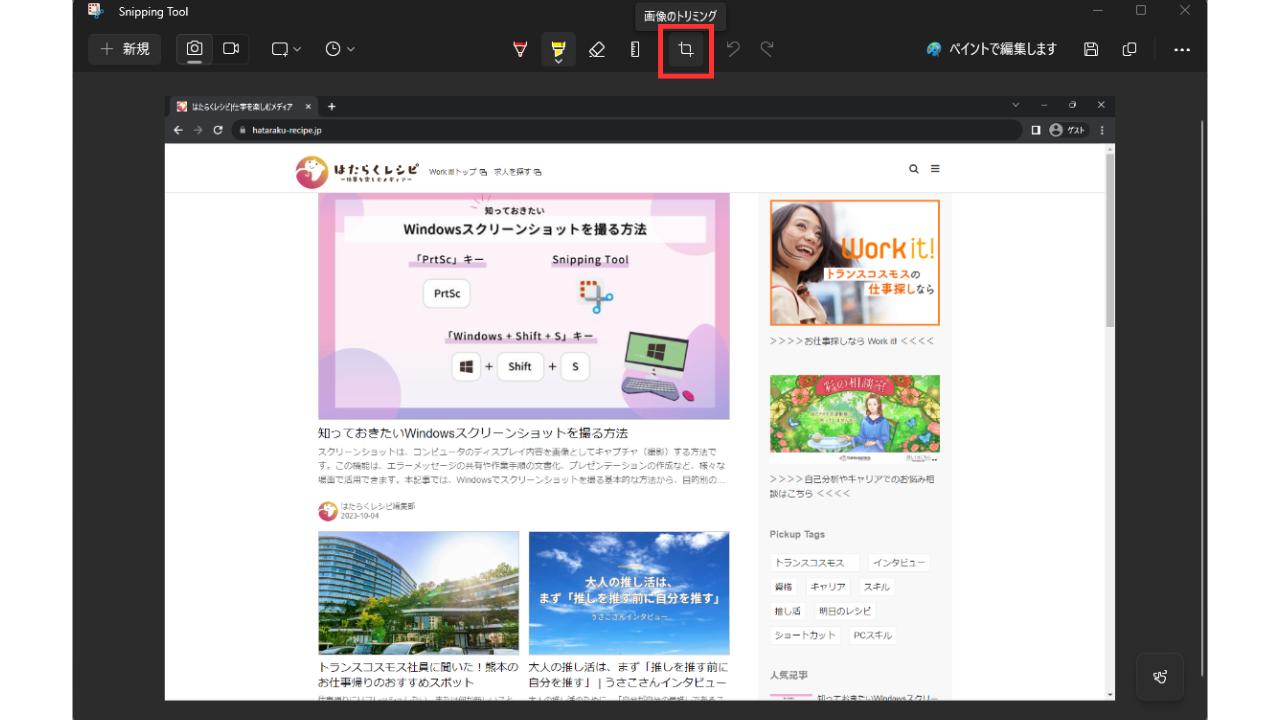Switch to snip camera mode
1280x720 pixels.
[x=195, y=49]
